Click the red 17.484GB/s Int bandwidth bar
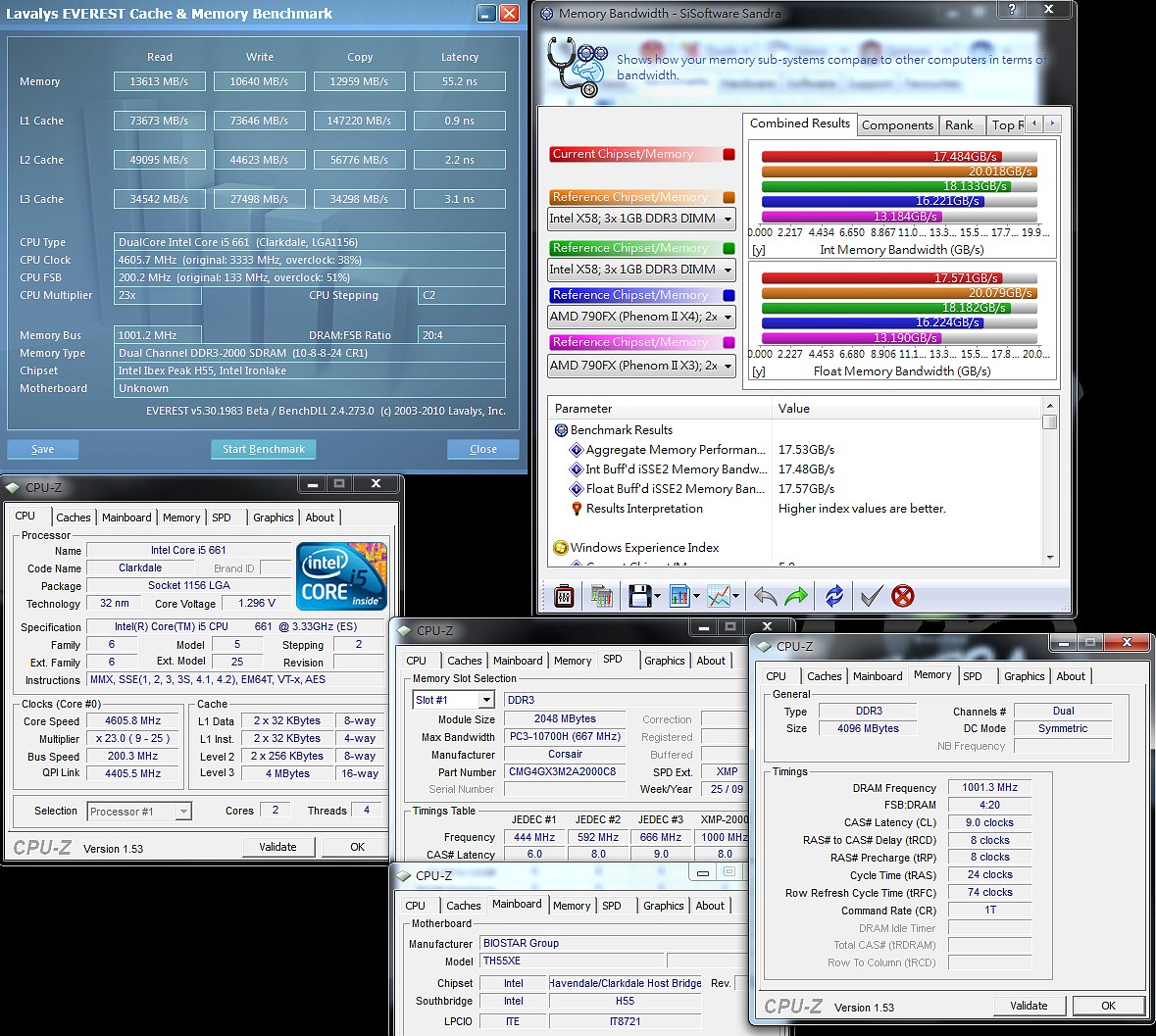This screenshot has height=1036, width=1156. pyautogui.click(x=881, y=156)
